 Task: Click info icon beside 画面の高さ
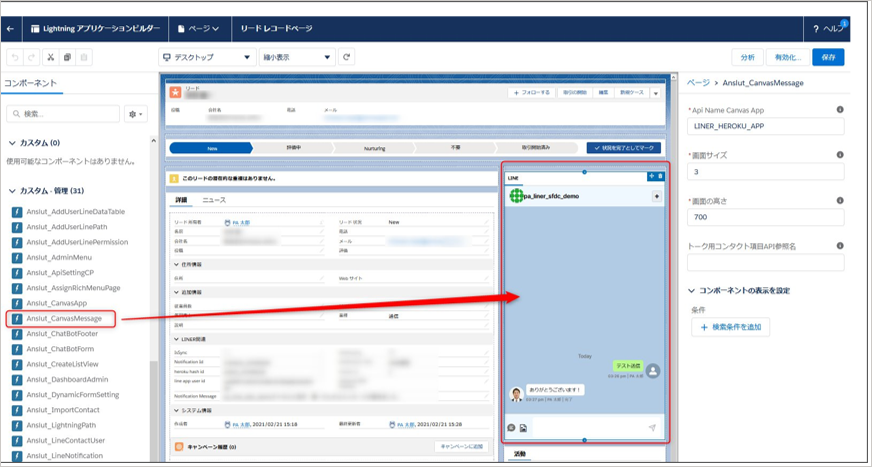pos(840,200)
